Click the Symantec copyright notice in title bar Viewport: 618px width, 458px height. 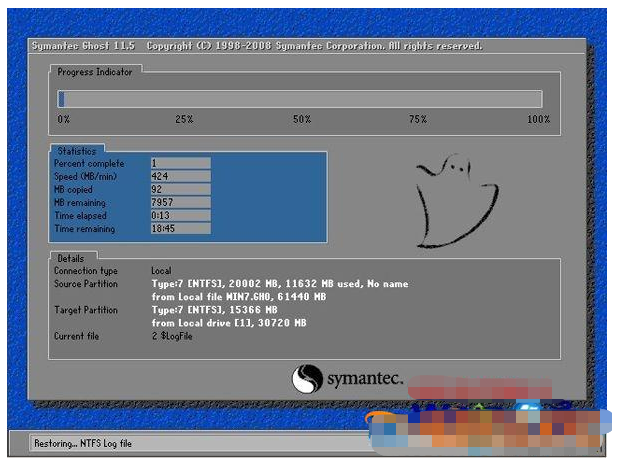point(315,46)
